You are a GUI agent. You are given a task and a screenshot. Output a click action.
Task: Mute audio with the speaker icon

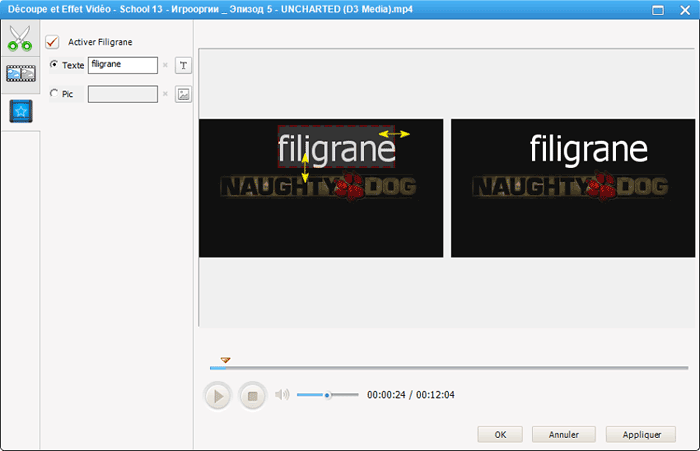(x=282, y=395)
